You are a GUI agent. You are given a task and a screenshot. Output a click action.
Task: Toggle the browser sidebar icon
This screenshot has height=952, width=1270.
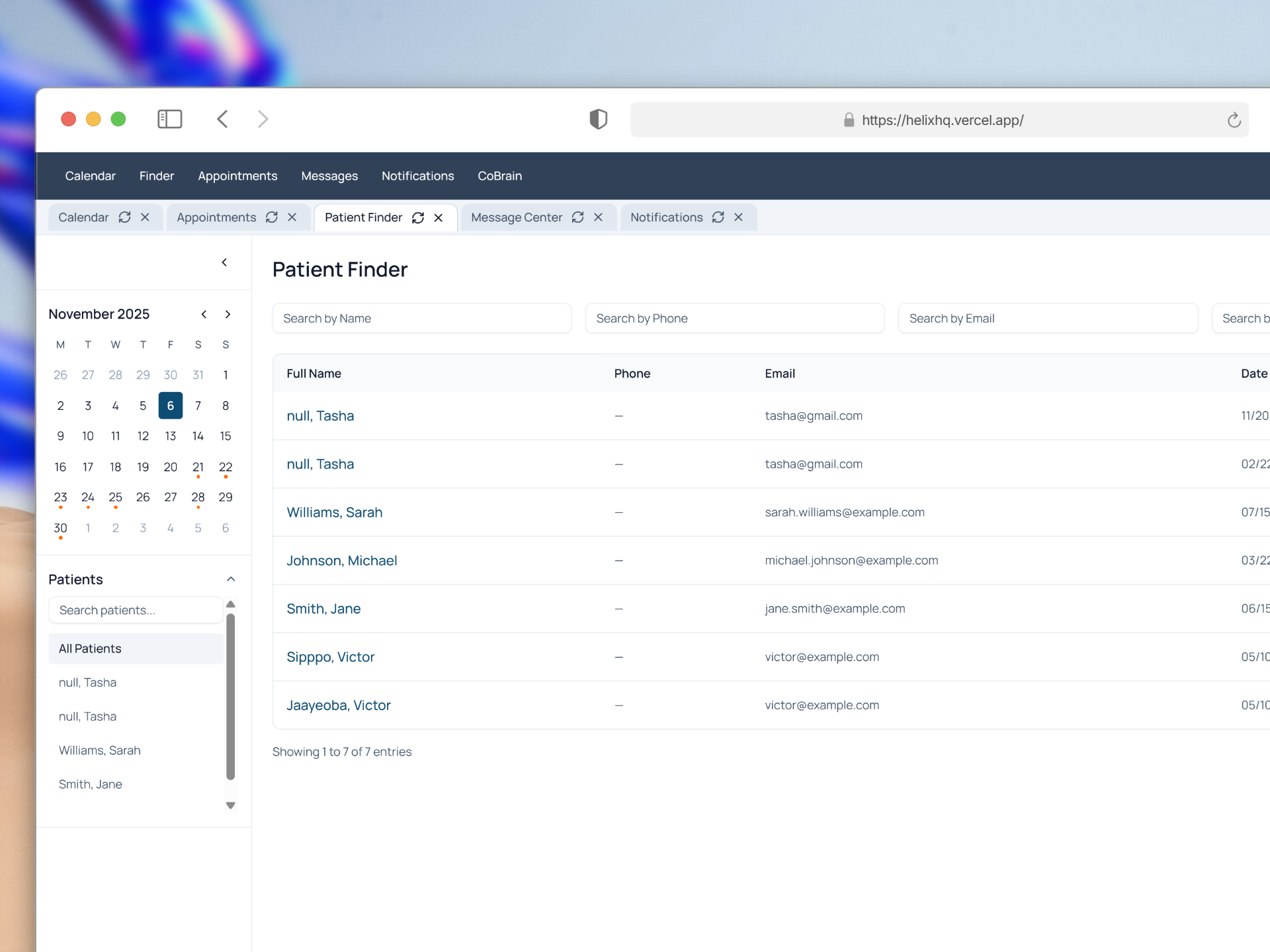[170, 119]
